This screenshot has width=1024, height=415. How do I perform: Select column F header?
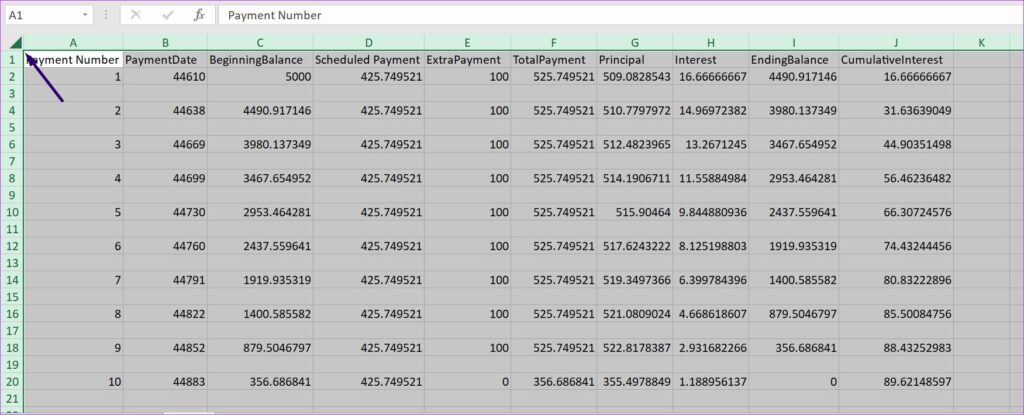click(x=553, y=43)
